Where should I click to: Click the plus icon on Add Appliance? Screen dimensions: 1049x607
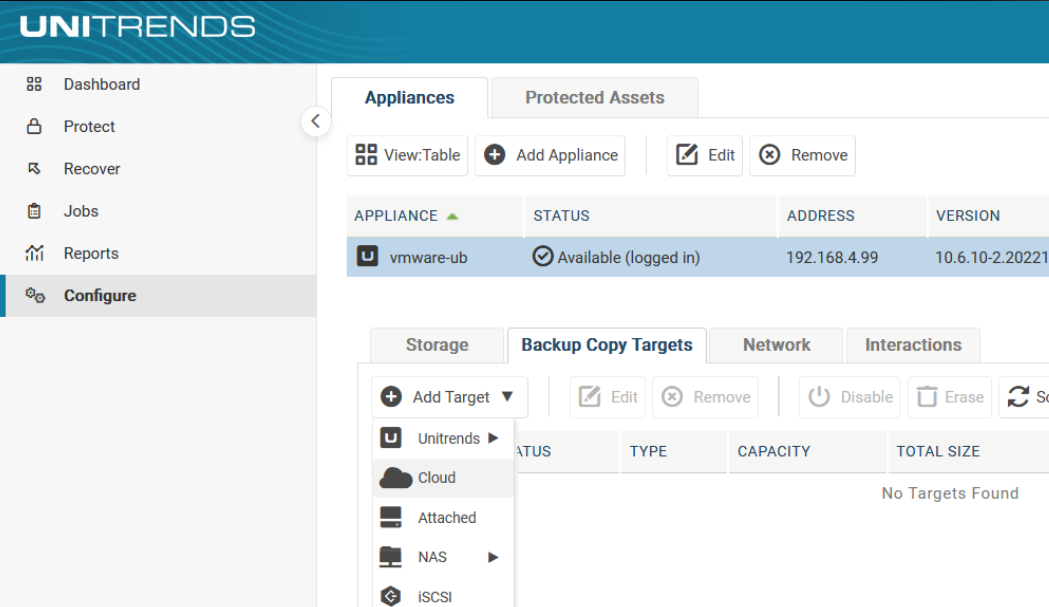[494, 155]
